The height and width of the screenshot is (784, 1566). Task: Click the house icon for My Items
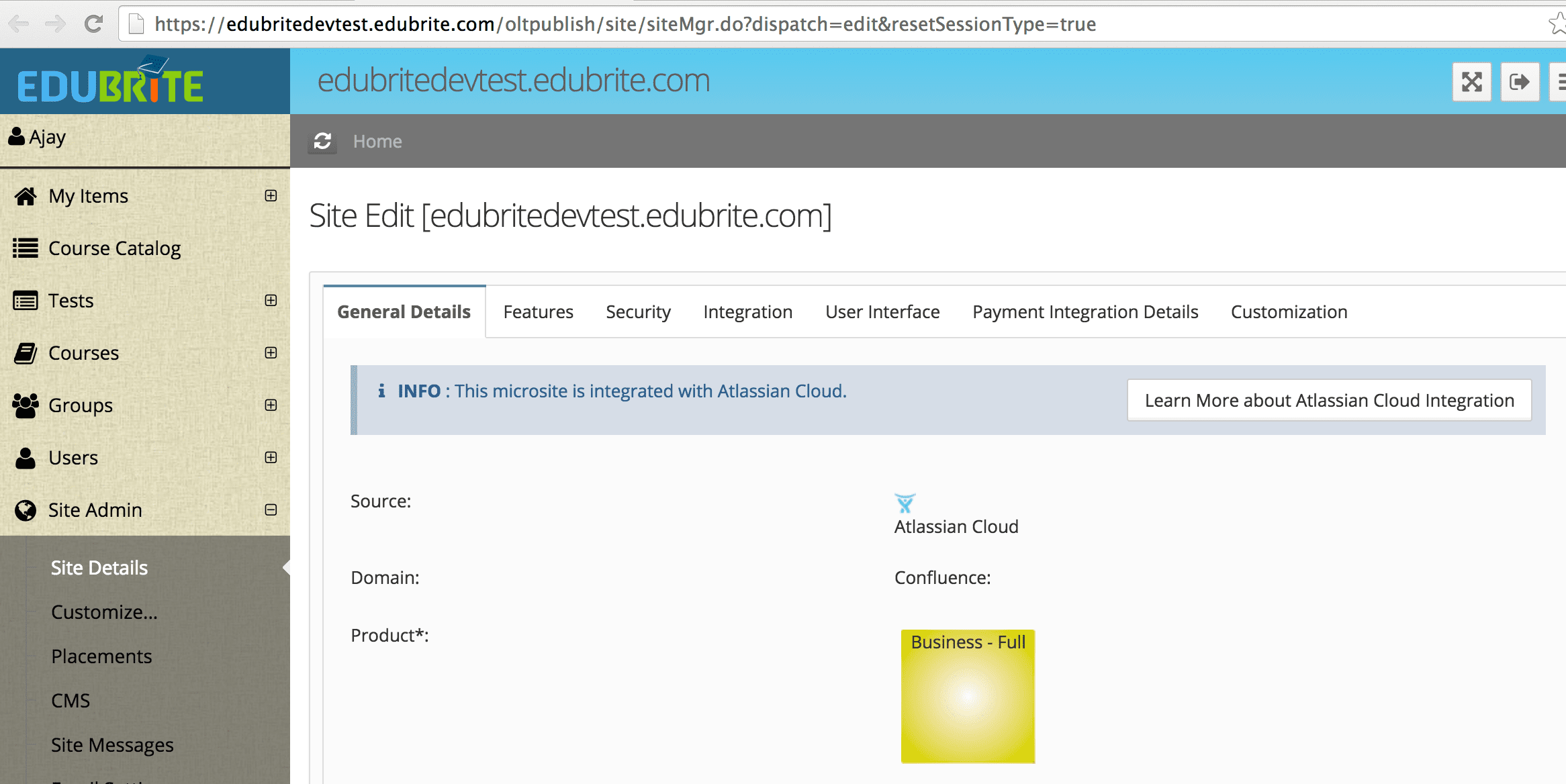pos(26,196)
